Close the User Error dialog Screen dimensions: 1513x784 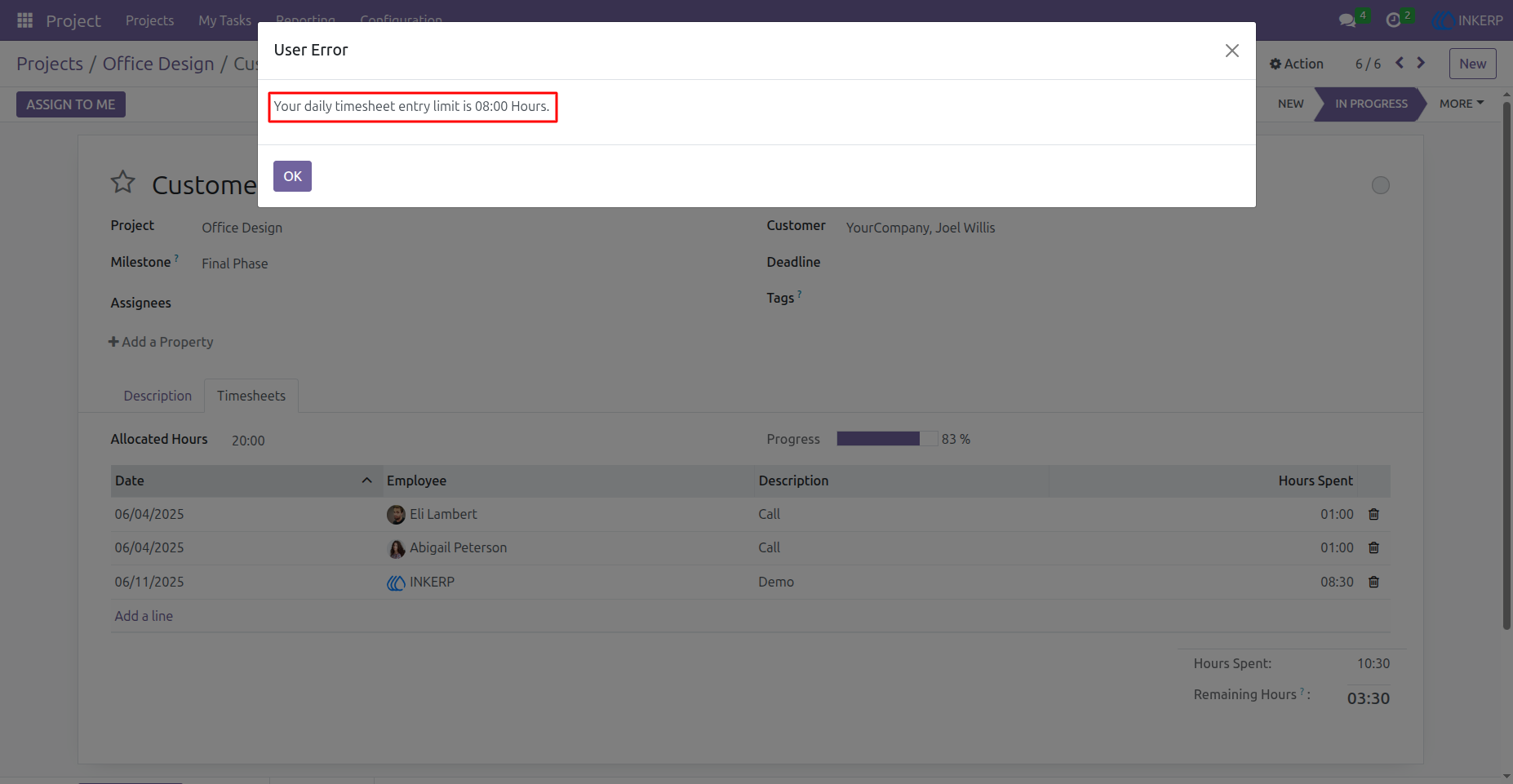pyautogui.click(x=1232, y=51)
